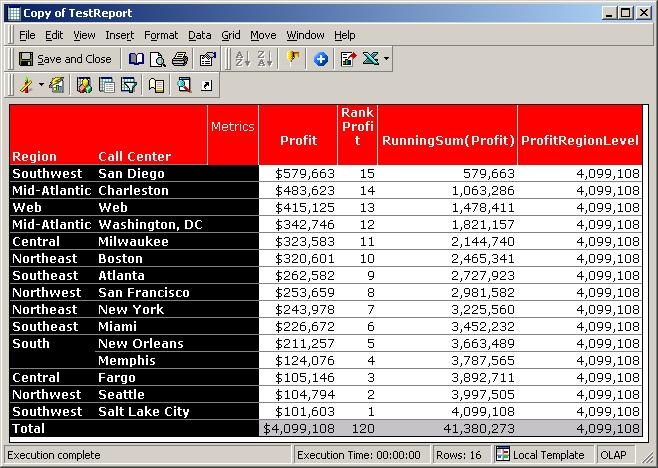The width and height of the screenshot is (658, 468).
Task: Click the Total profit cell $4,099,108
Action: tap(298, 428)
